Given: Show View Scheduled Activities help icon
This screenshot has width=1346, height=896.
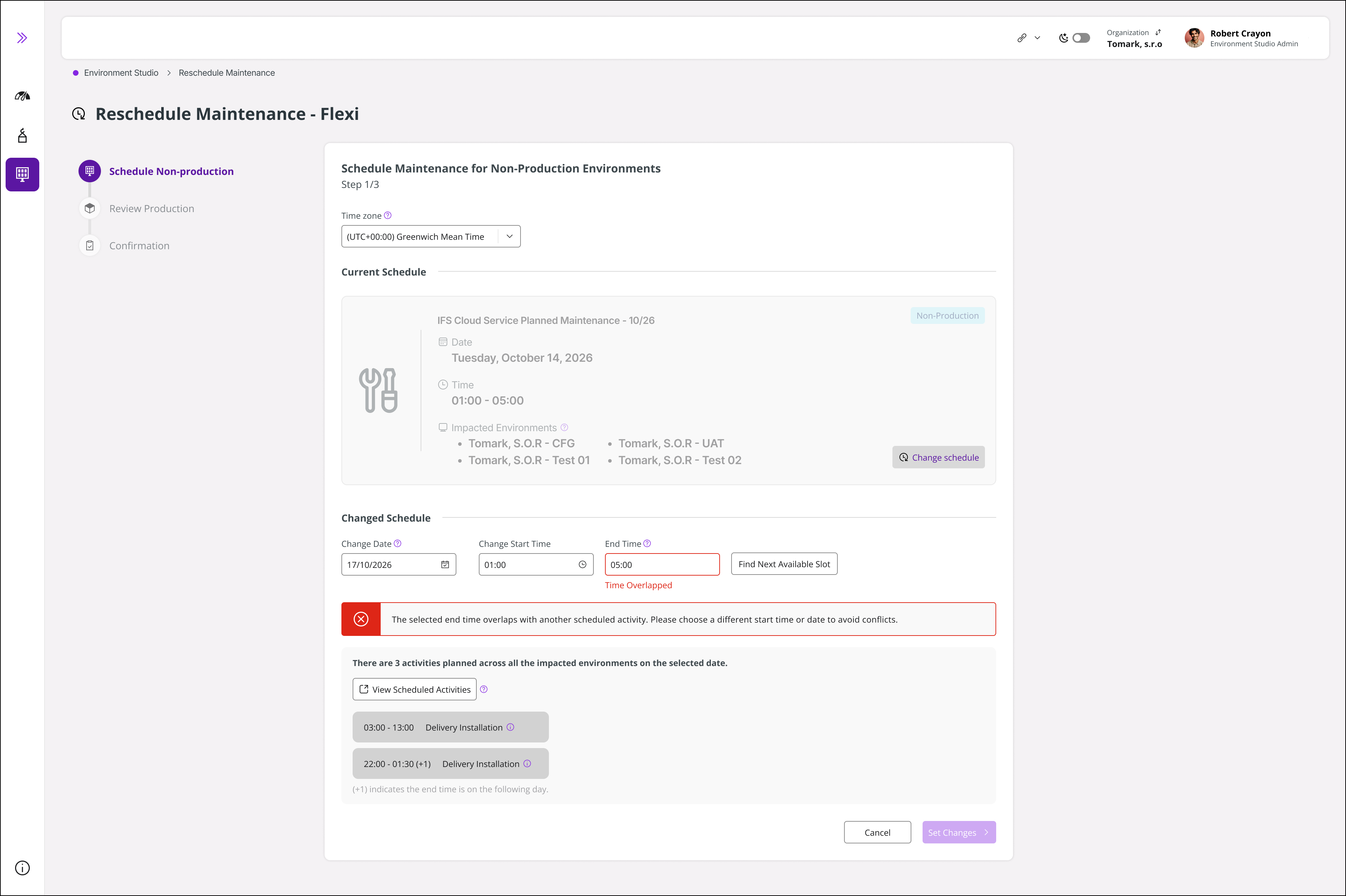Looking at the screenshot, I should tap(484, 689).
